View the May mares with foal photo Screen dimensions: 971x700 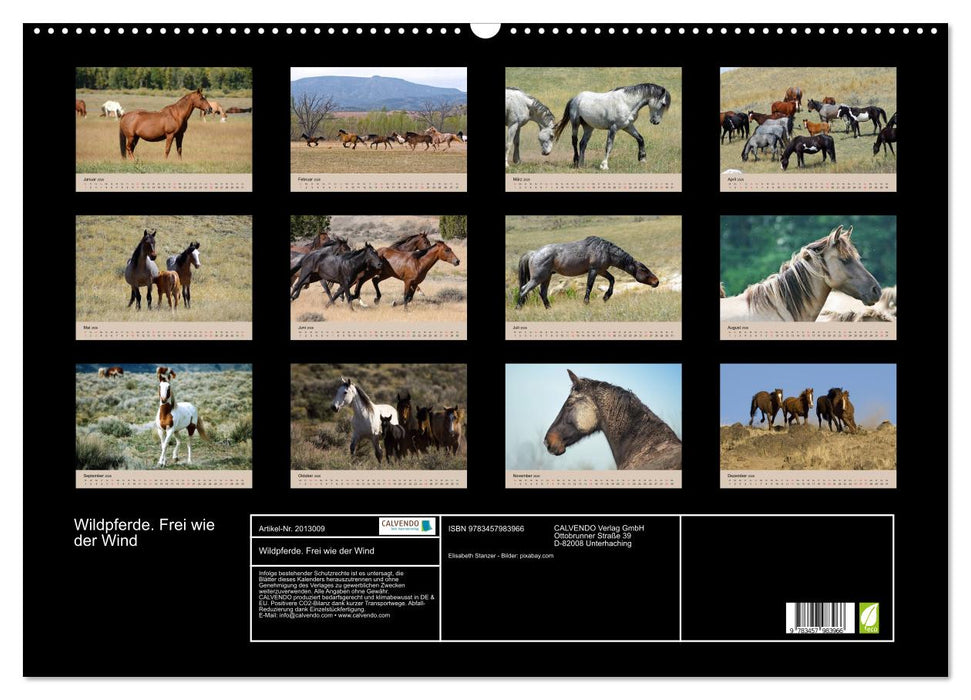click(x=164, y=269)
